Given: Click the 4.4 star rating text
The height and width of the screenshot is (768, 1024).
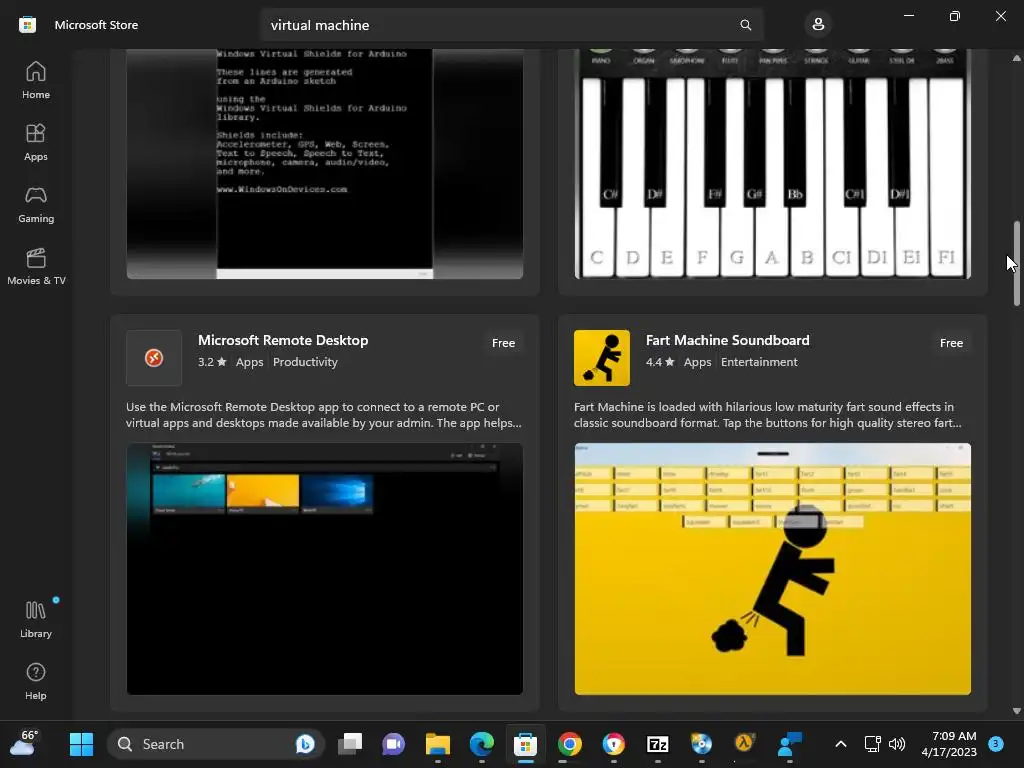Looking at the screenshot, I should click(660, 362).
